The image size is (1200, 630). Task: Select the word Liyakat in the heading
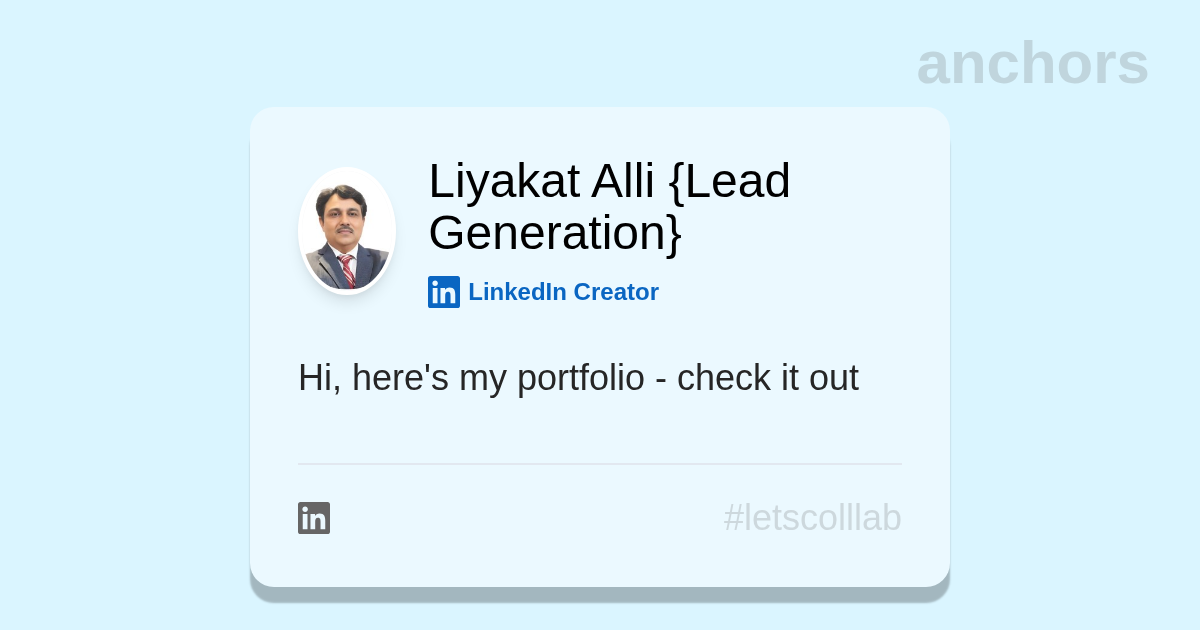(x=504, y=183)
